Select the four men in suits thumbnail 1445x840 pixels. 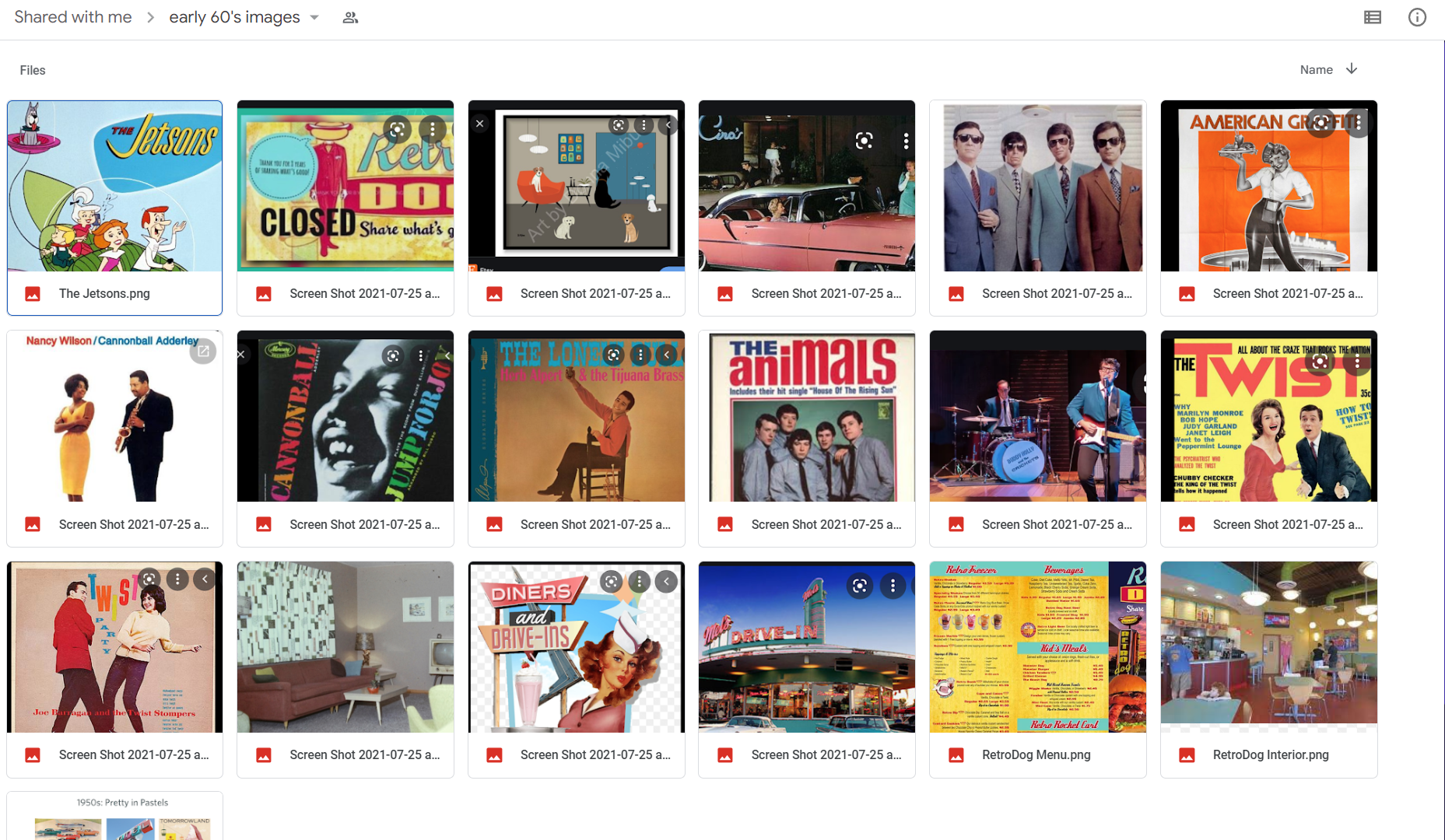coord(1037,186)
